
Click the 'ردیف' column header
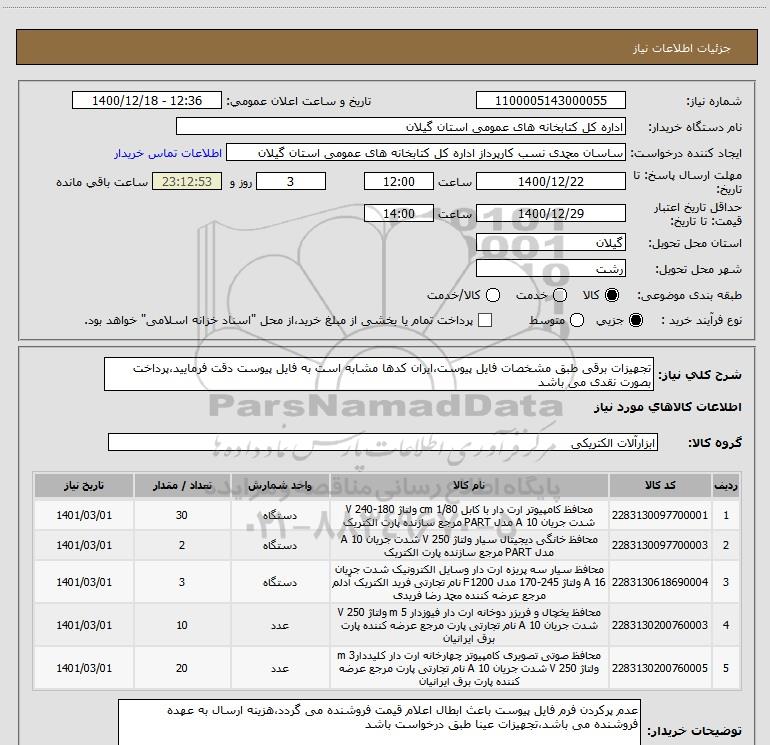click(x=726, y=486)
